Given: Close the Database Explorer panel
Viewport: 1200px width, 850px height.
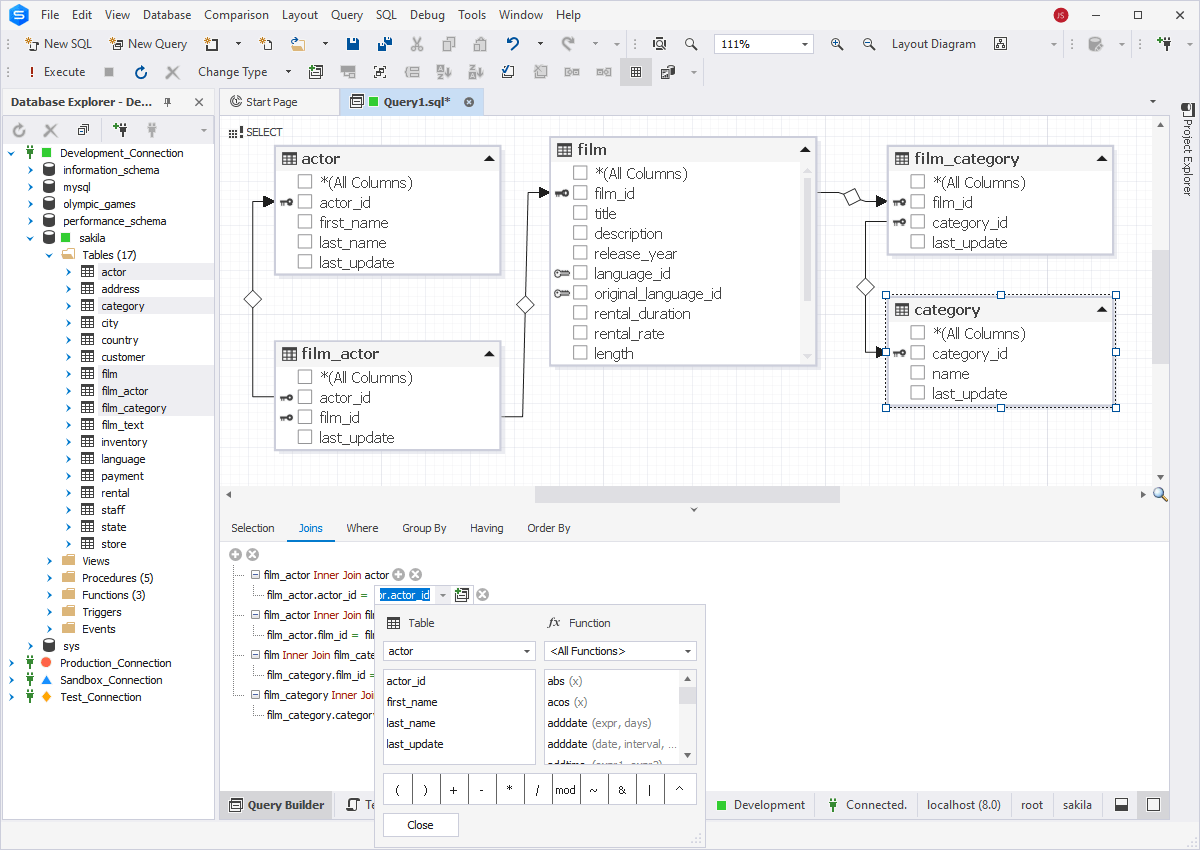Looking at the screenshot, I should [x=198, y=102].
